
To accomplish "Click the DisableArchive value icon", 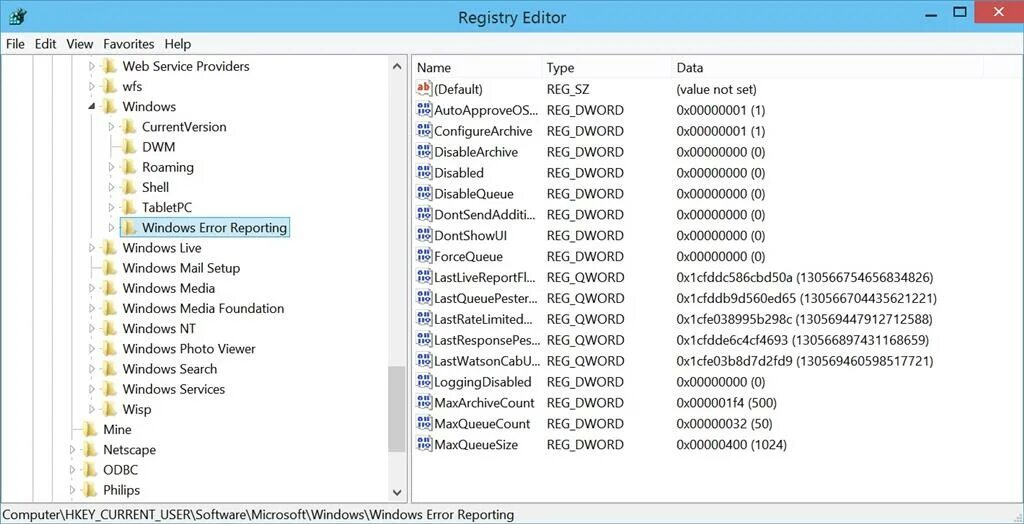I will click(x=424, y=152).
